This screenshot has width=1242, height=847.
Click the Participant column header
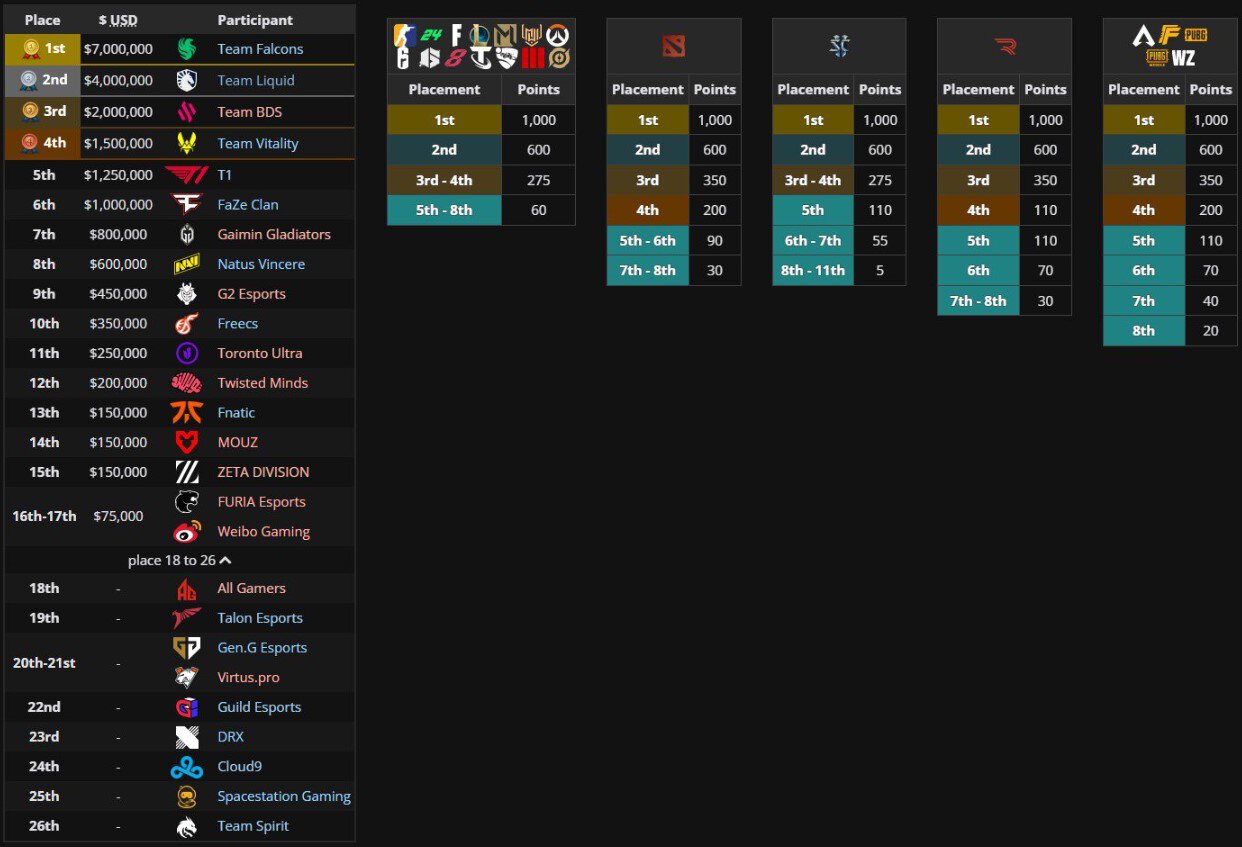[x=255, y=20]
